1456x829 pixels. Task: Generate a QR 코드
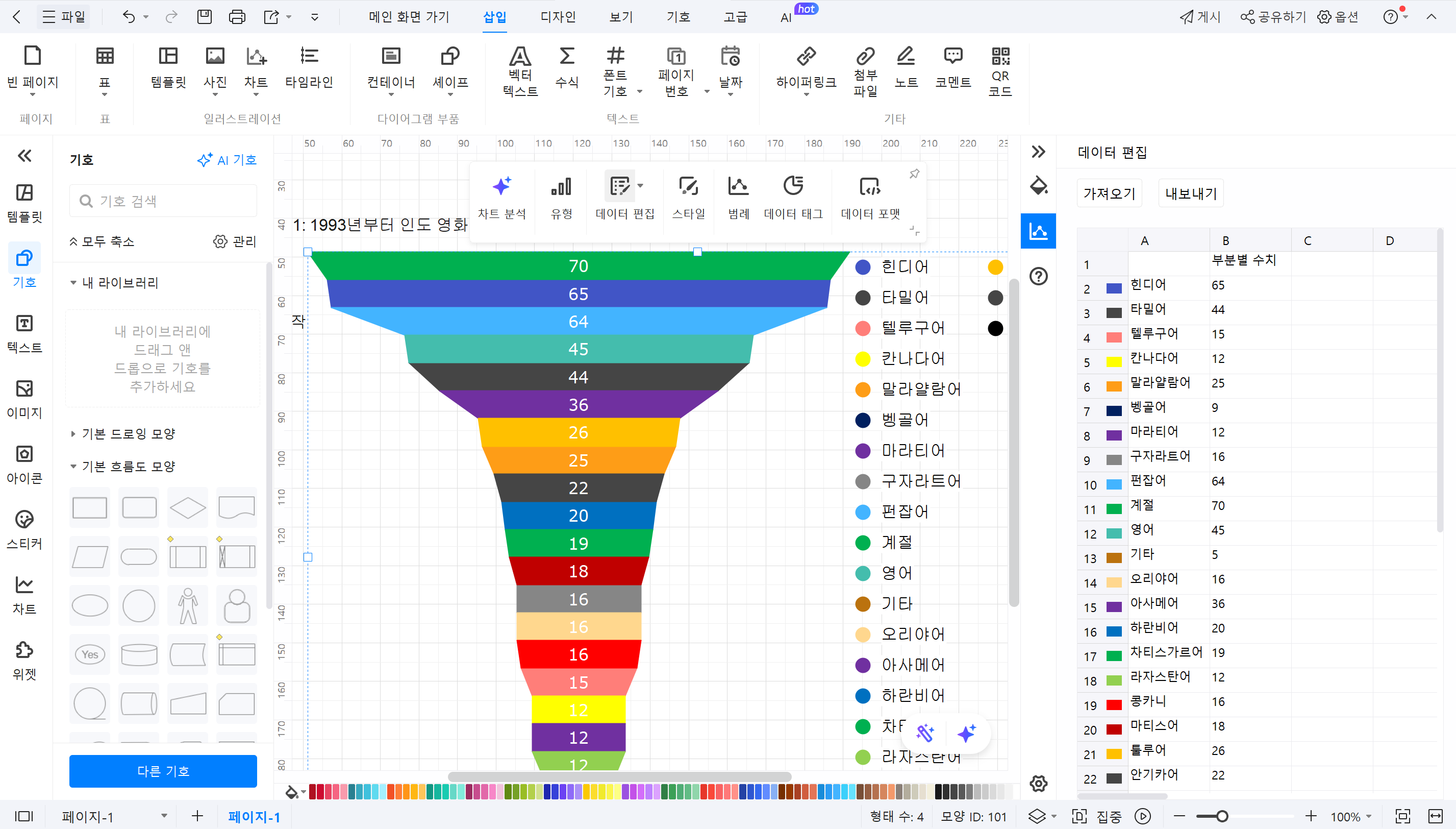click(x=1000, y=71)
